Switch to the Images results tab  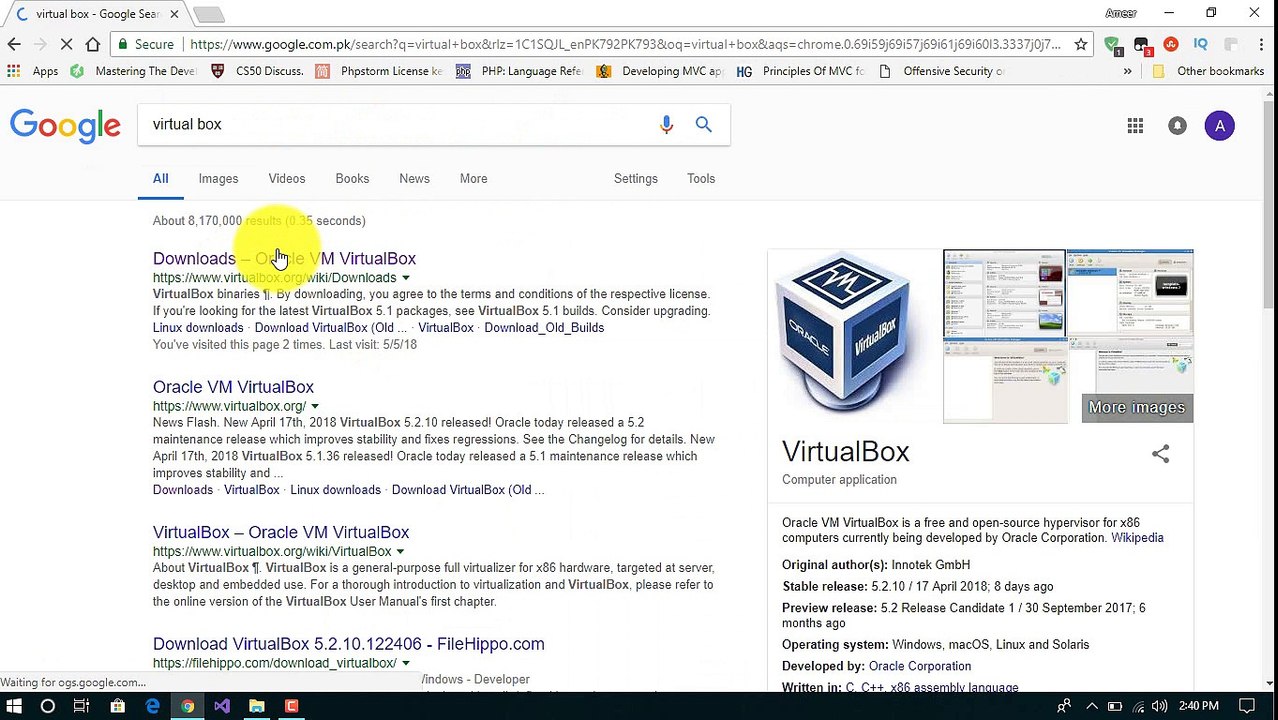pyautogui.click(x=218, y=179)
